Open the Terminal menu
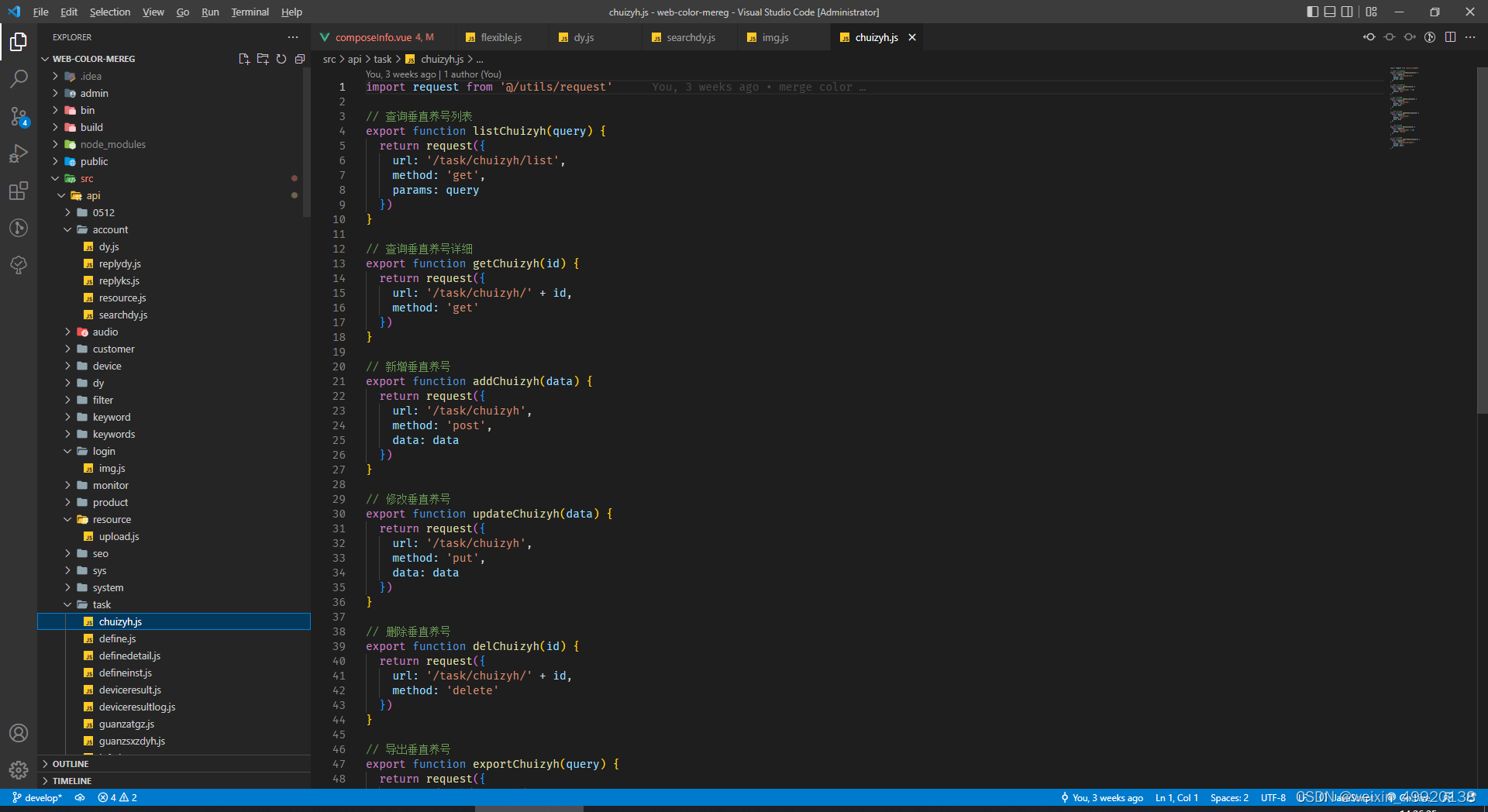The image size is (1488, 812). coord(250,12)
